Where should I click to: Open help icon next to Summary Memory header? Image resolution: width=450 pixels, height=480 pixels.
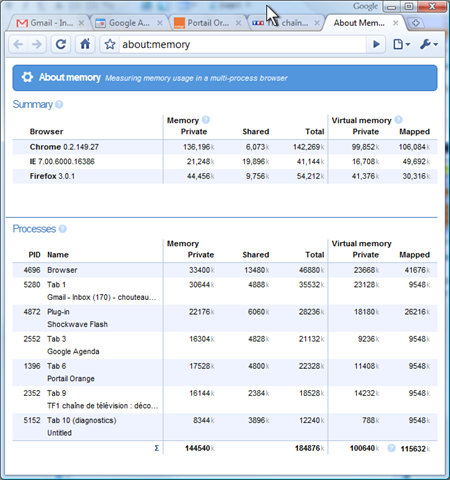tap(206, 119)
